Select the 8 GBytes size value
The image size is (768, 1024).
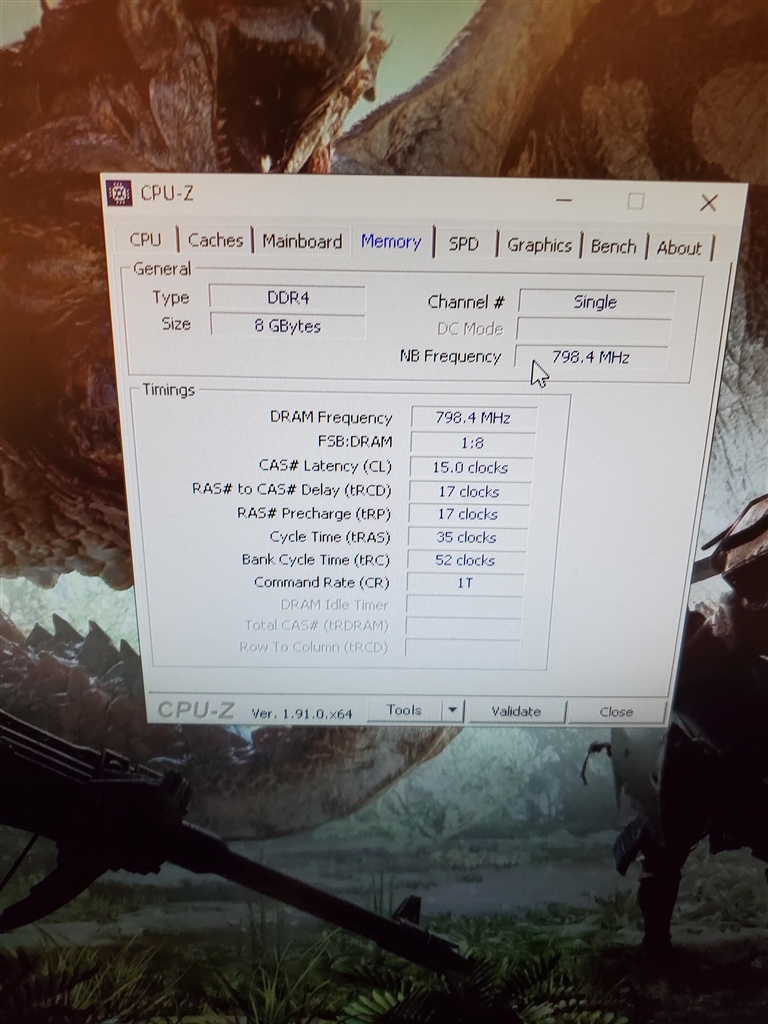point(287,326)
